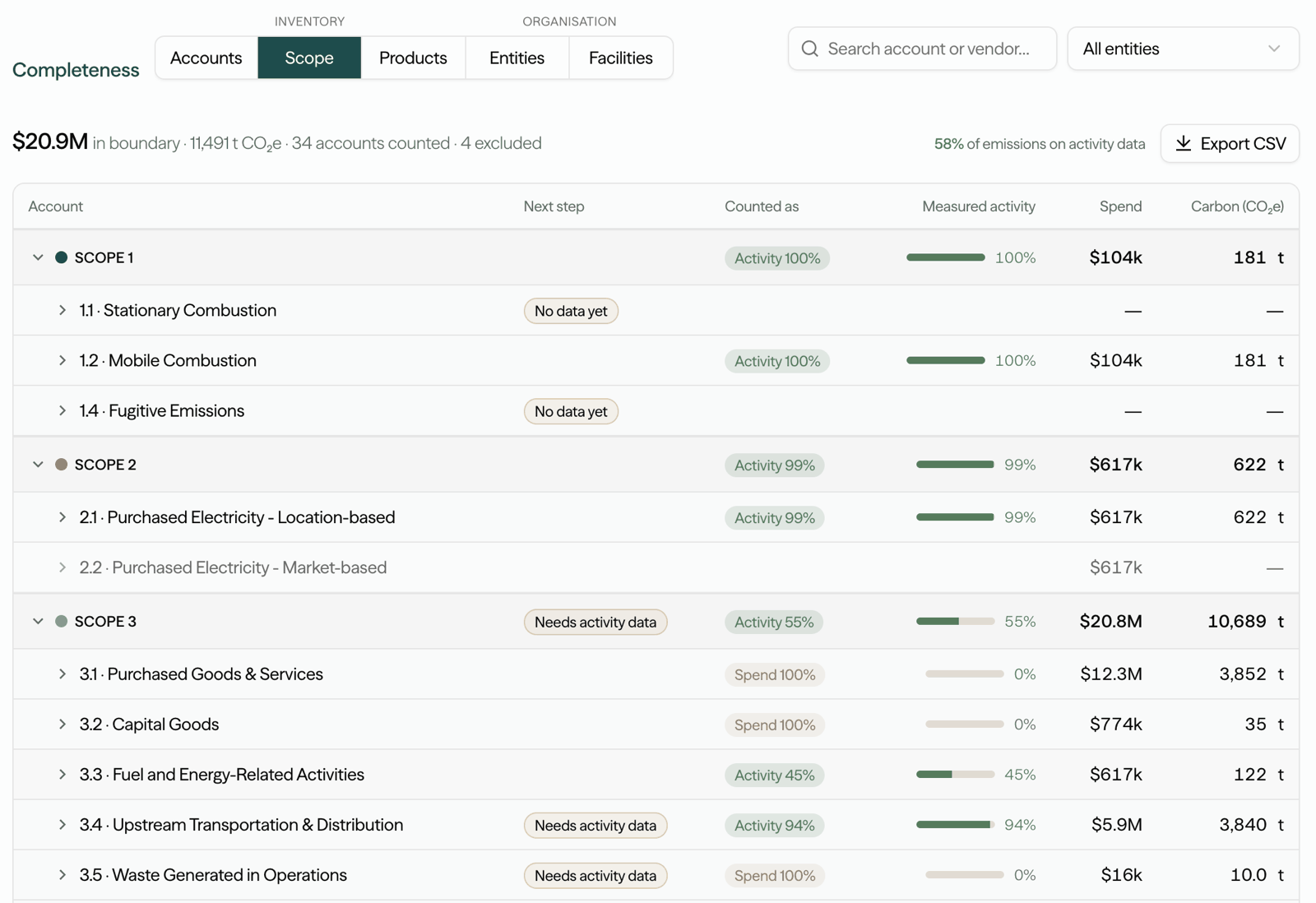Click the Measured activity column header
The image size is (1316, 903).
point(979,206)
